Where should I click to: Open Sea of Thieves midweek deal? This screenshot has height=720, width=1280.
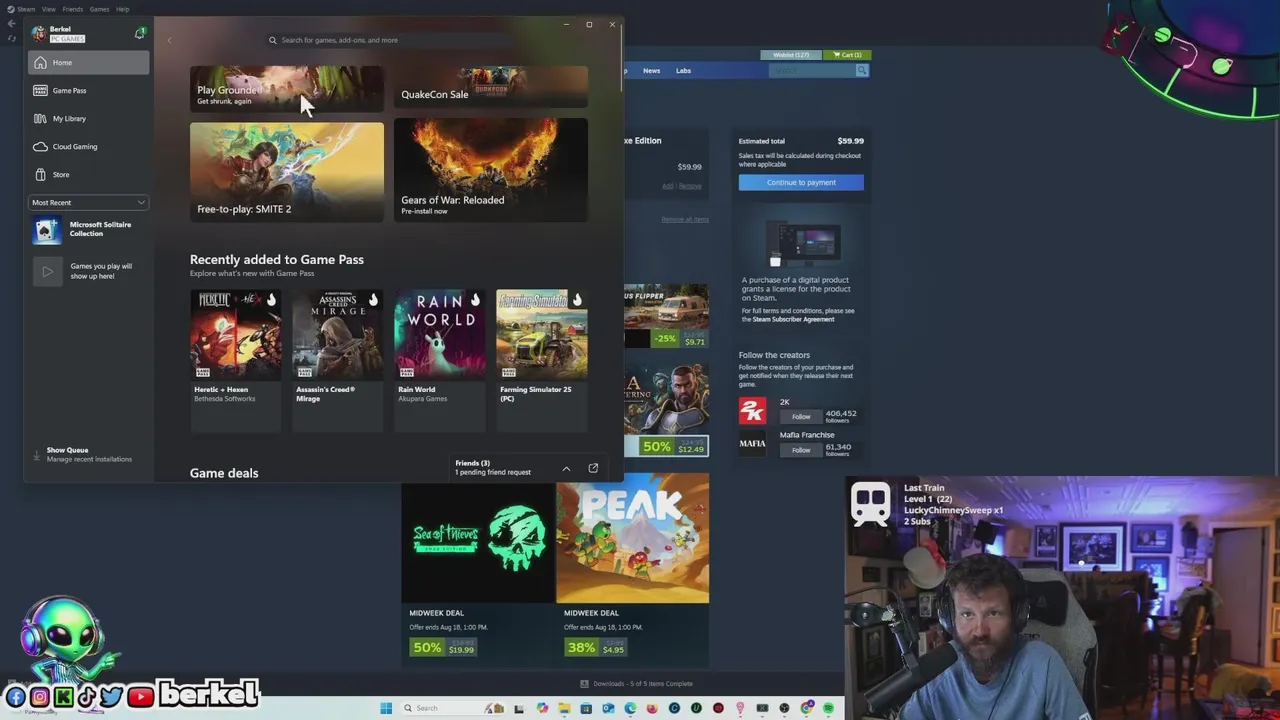coord(478,570)
